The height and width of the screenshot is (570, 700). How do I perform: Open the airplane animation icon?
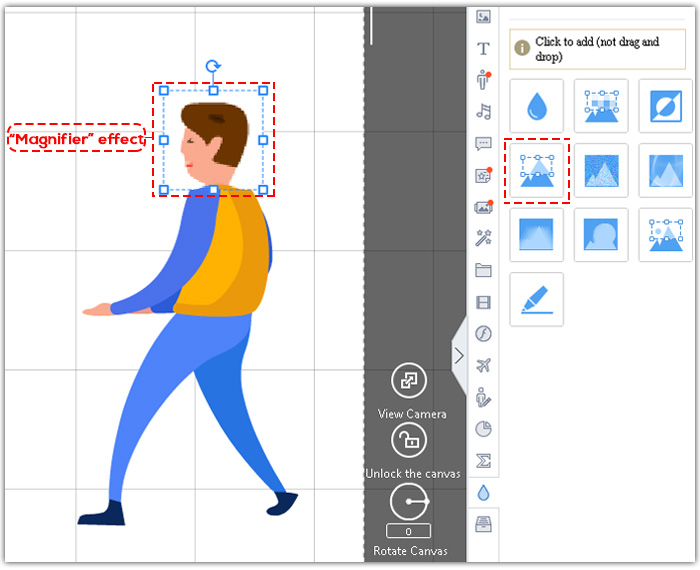(483, 365)
